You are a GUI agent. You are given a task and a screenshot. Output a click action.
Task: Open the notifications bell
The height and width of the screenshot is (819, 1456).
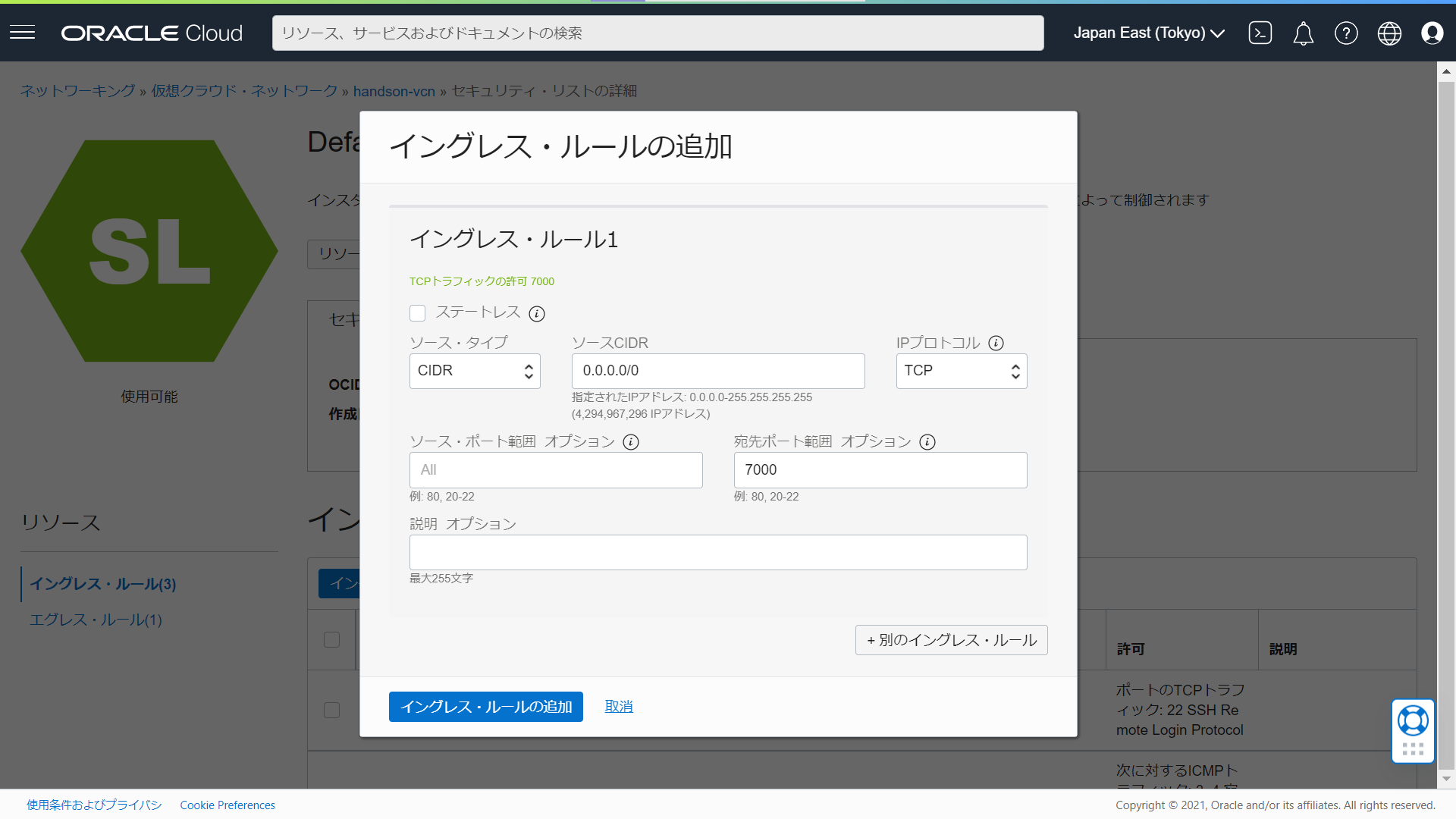pos(1303,33)
